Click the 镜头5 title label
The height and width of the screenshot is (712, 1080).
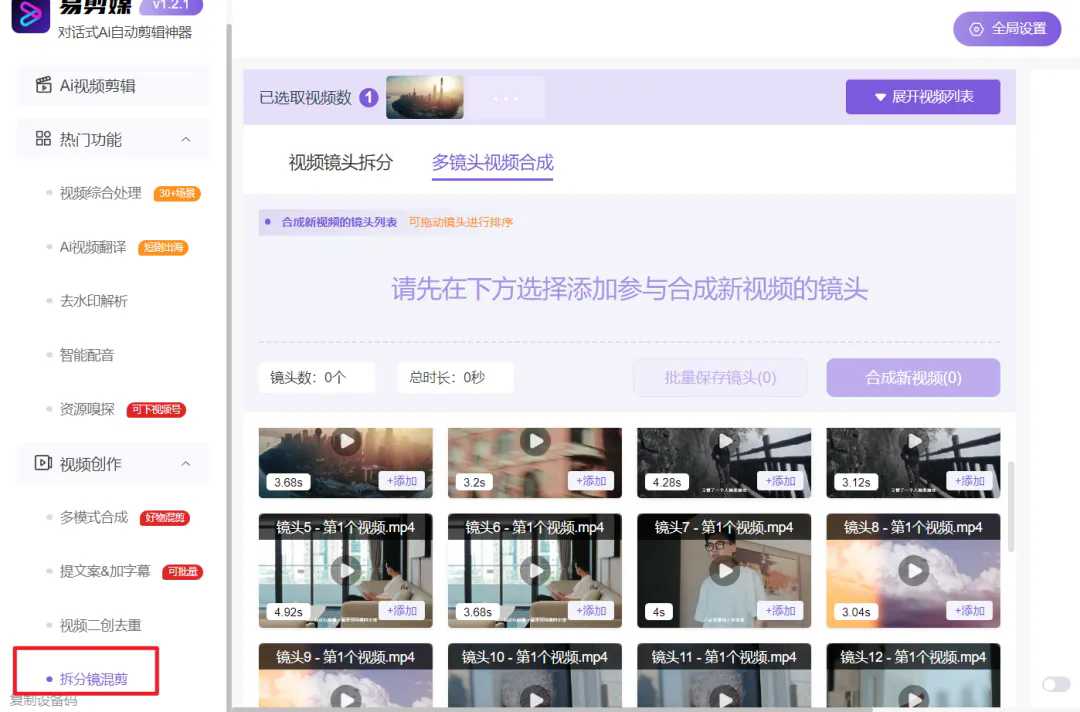coord(345,527)
